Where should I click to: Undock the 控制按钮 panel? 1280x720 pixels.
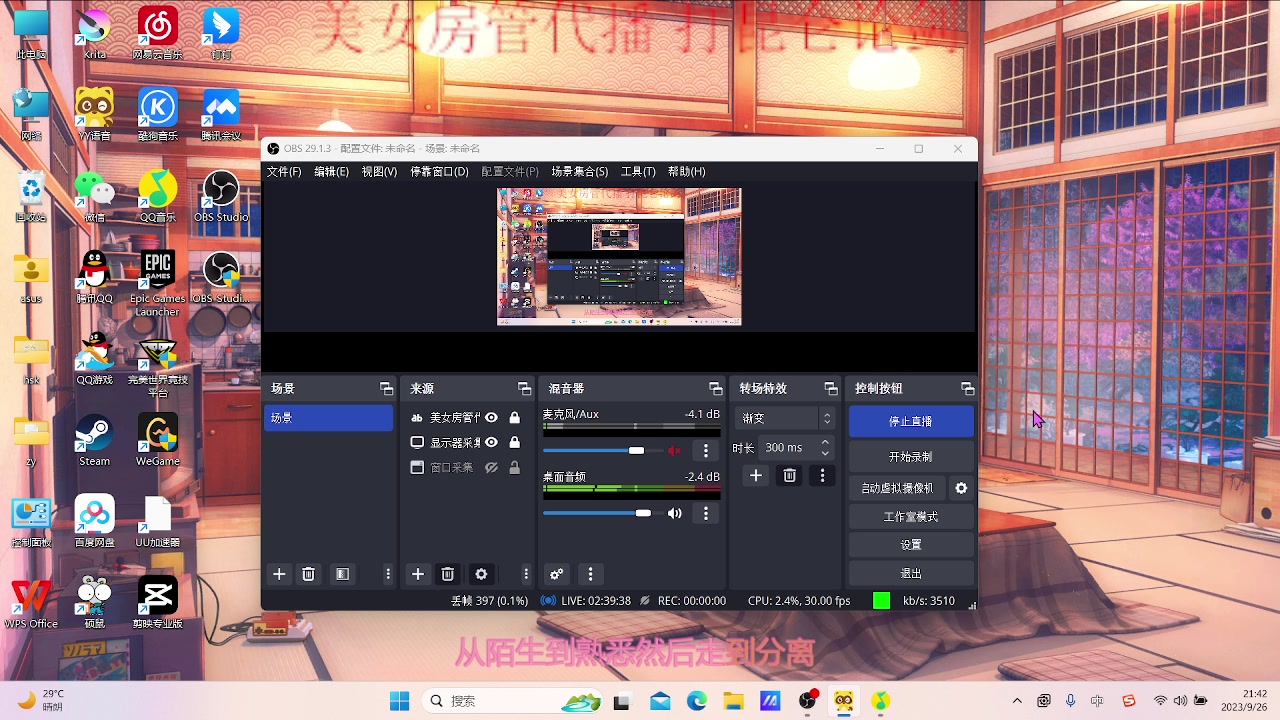(x=967, y=388)
